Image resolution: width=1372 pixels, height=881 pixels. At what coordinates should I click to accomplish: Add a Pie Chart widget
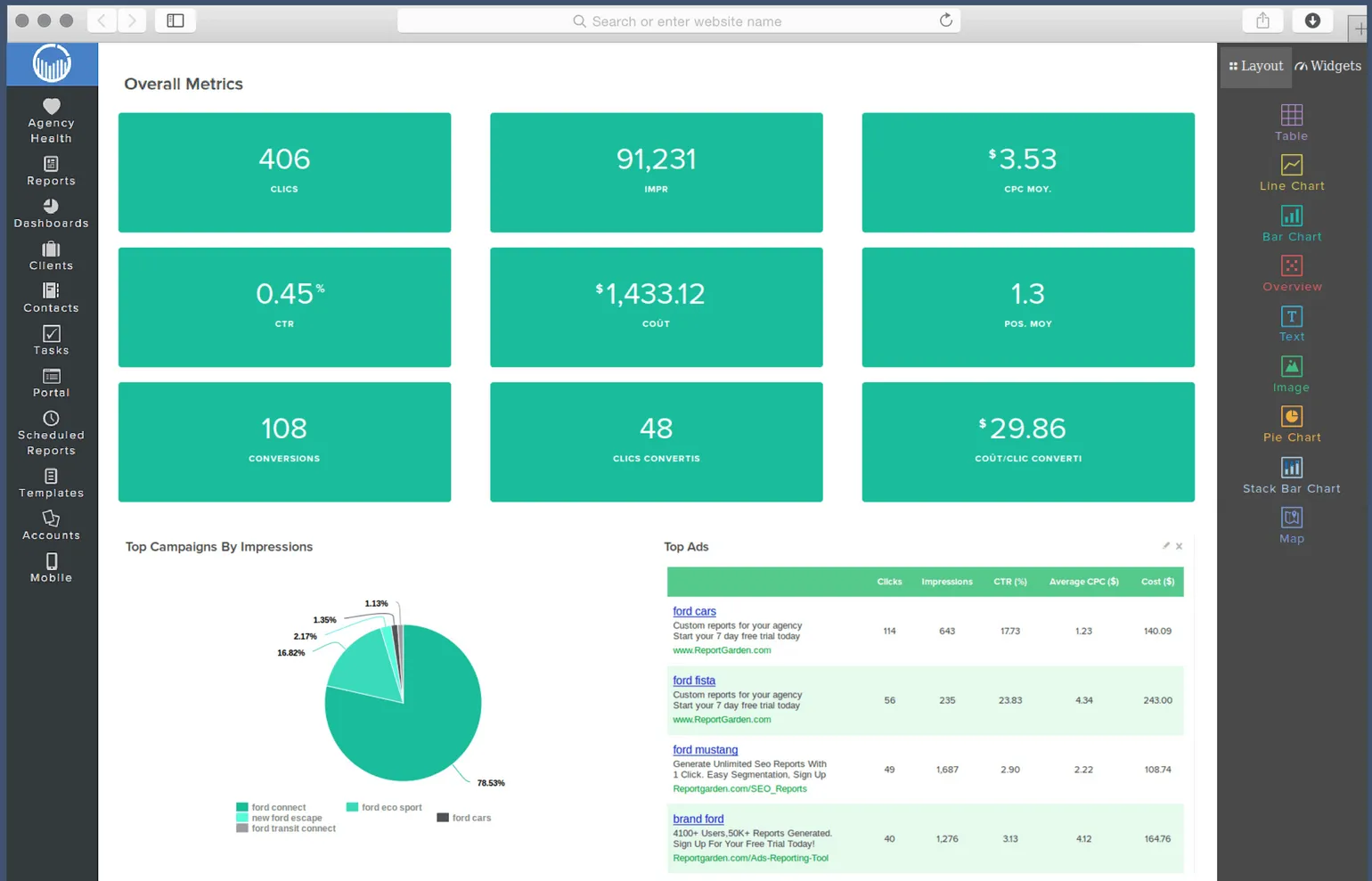click(1291, 423)
